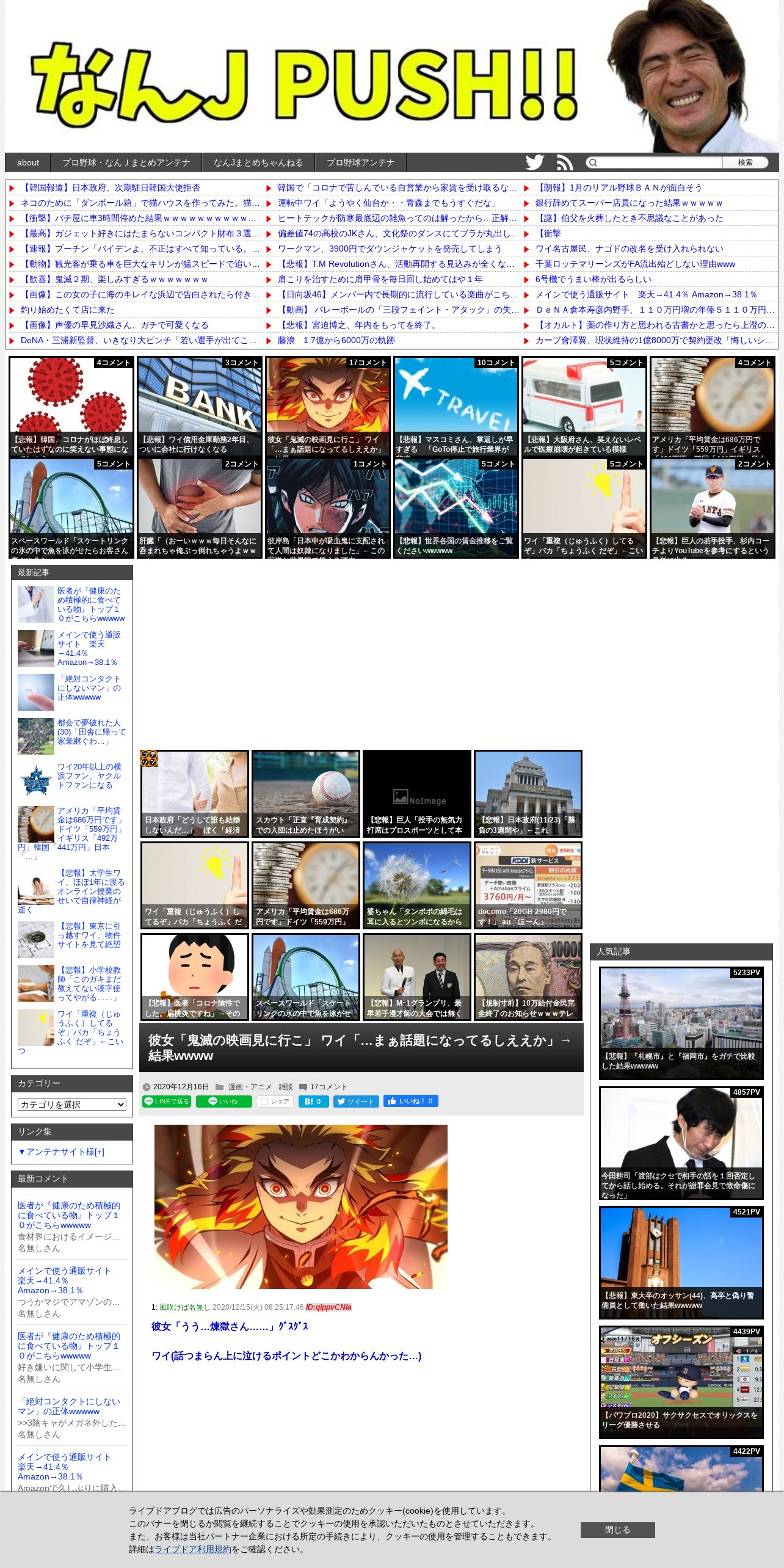Click the なんJ PUSH!! header logo
This screenshot has width=784, height=1568.
pyautogui.click(x=305, y=84)
